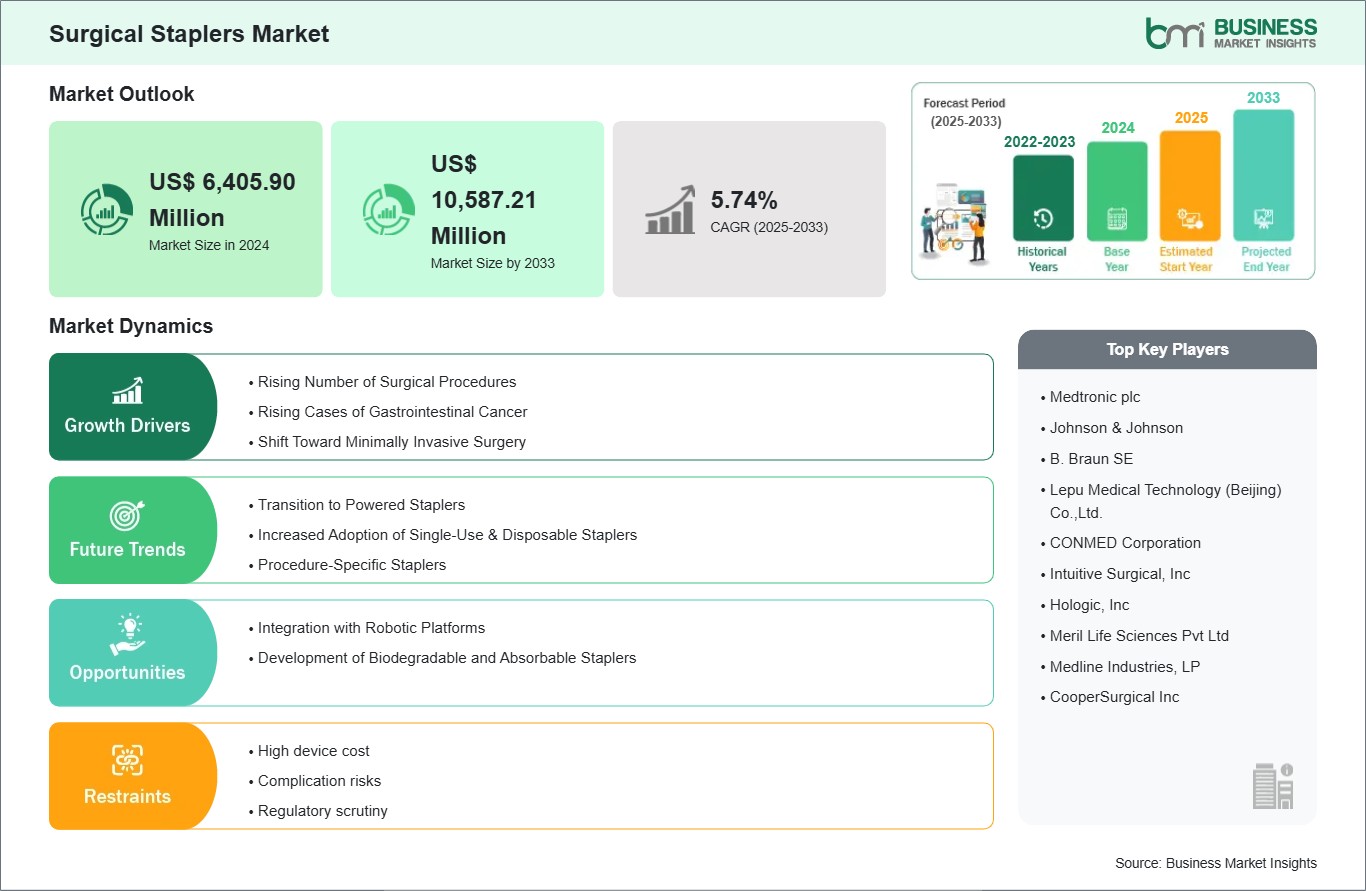1366x891 pixels.
Task: Click the teal 2033 Projected End Year bar
Action: coord(1263,175)
